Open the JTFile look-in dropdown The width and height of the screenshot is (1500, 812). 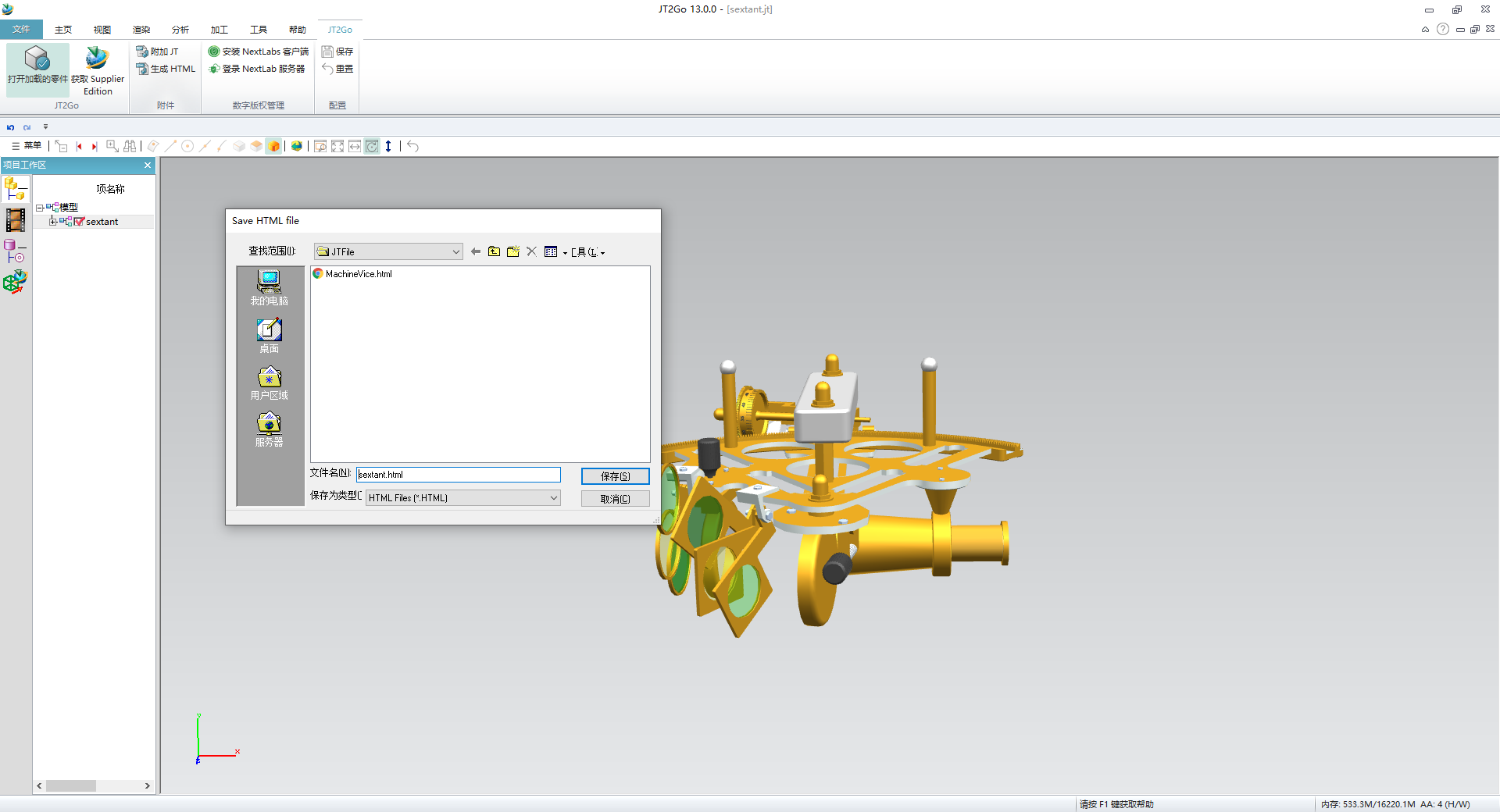click(455, 251)
